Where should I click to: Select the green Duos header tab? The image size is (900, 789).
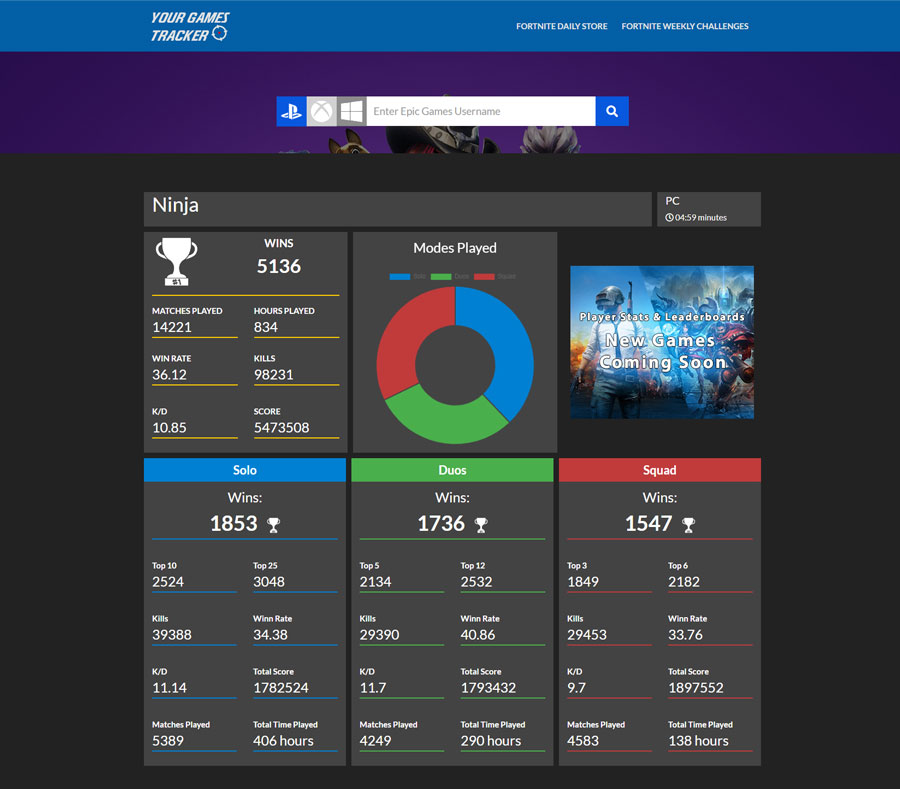click(x=452, y=470)
